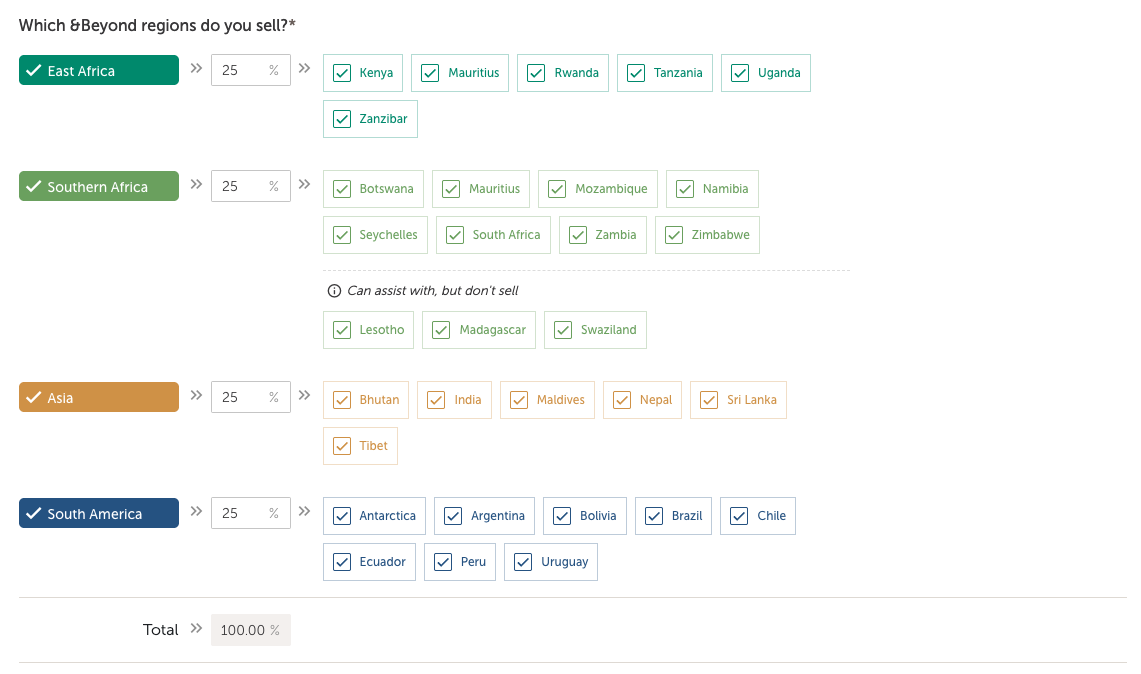Screen dimensions: 1141x674
Task: Click the Total percentage field
Action: 250,630
